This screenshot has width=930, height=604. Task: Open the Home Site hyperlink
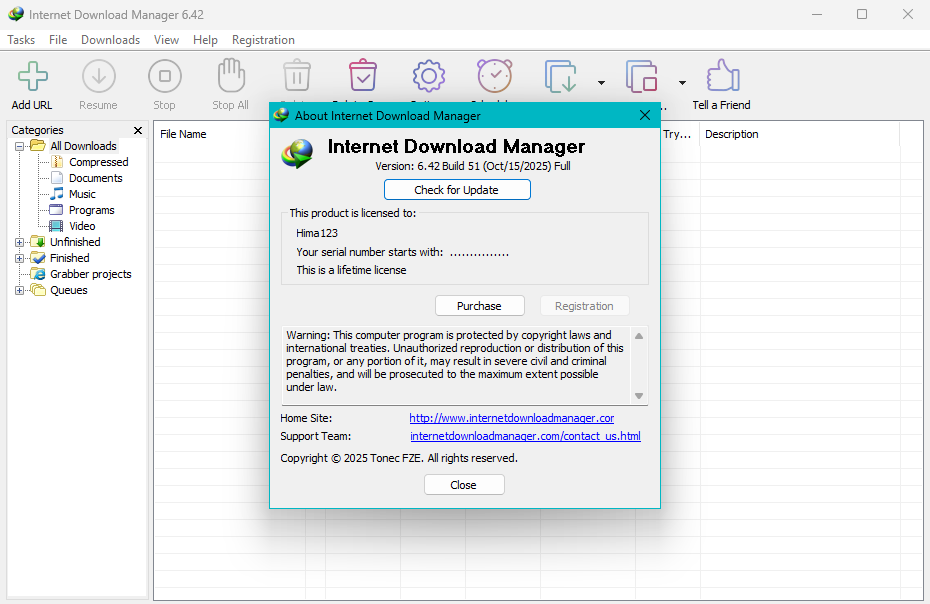point(511,418)
